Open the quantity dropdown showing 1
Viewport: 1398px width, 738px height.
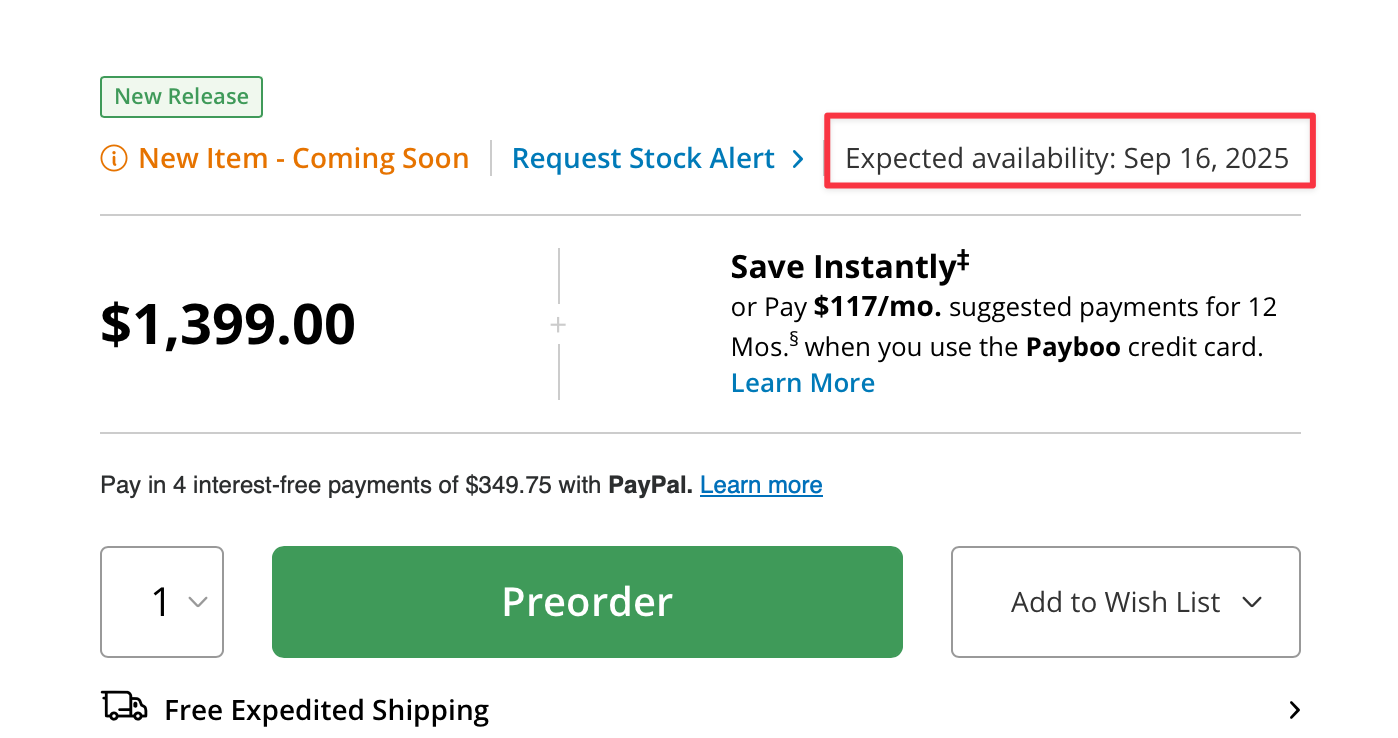point(162,602)
